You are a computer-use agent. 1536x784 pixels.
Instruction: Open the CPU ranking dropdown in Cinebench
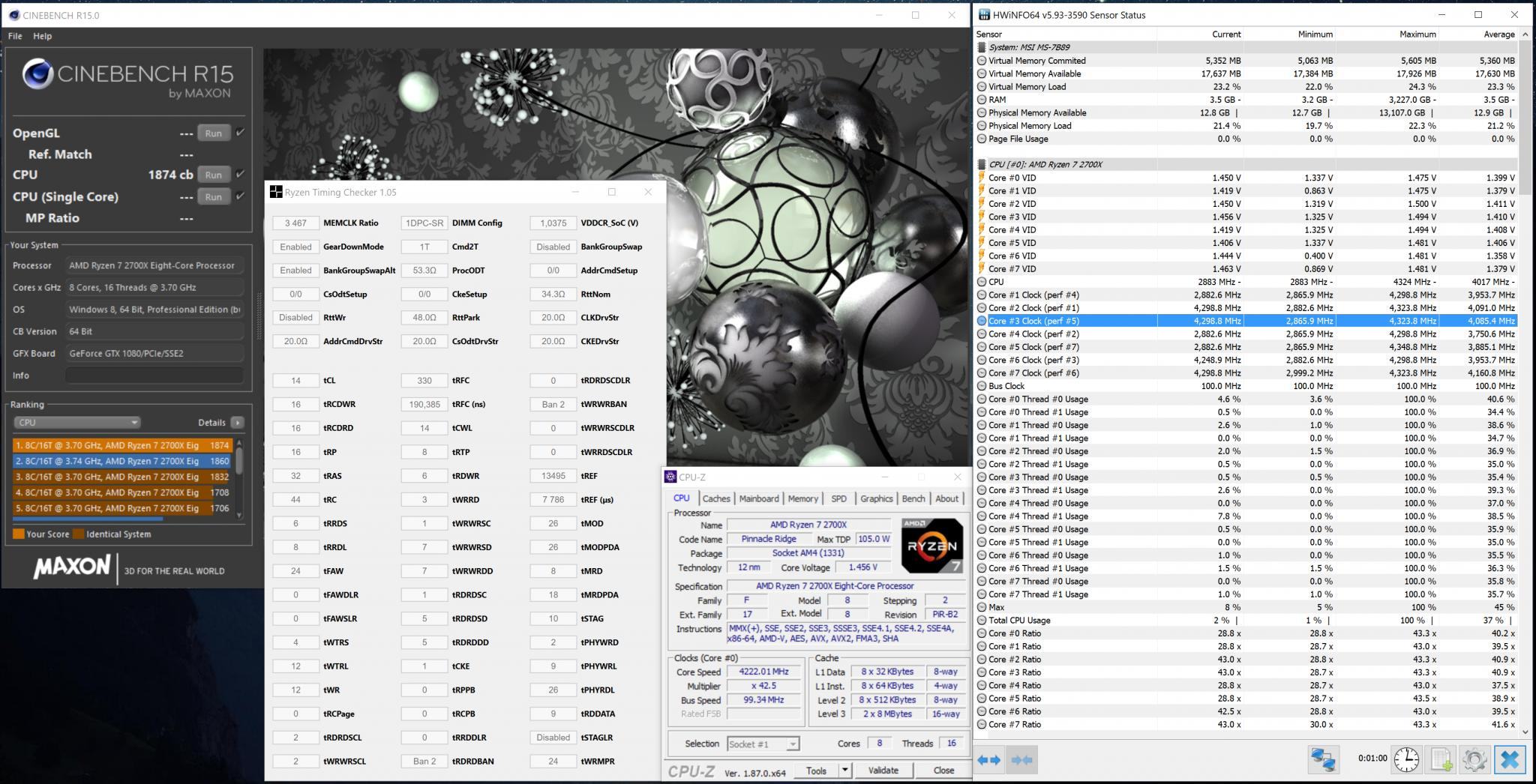tap(76, 422)
